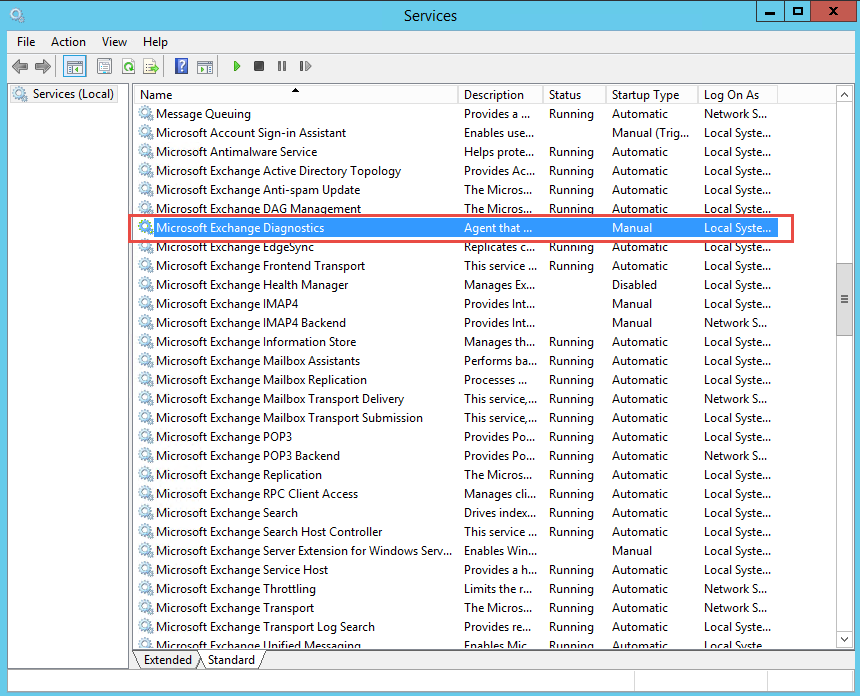Click Disabled startup type of Health Manager
The height and width of the screenshot is (696, 860).
click(634, 285)
